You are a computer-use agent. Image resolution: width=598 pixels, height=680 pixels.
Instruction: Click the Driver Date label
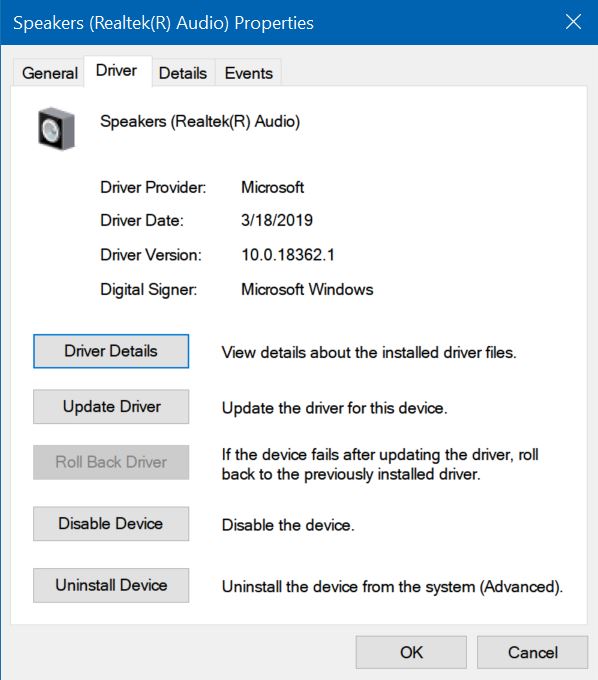[142, 220]
